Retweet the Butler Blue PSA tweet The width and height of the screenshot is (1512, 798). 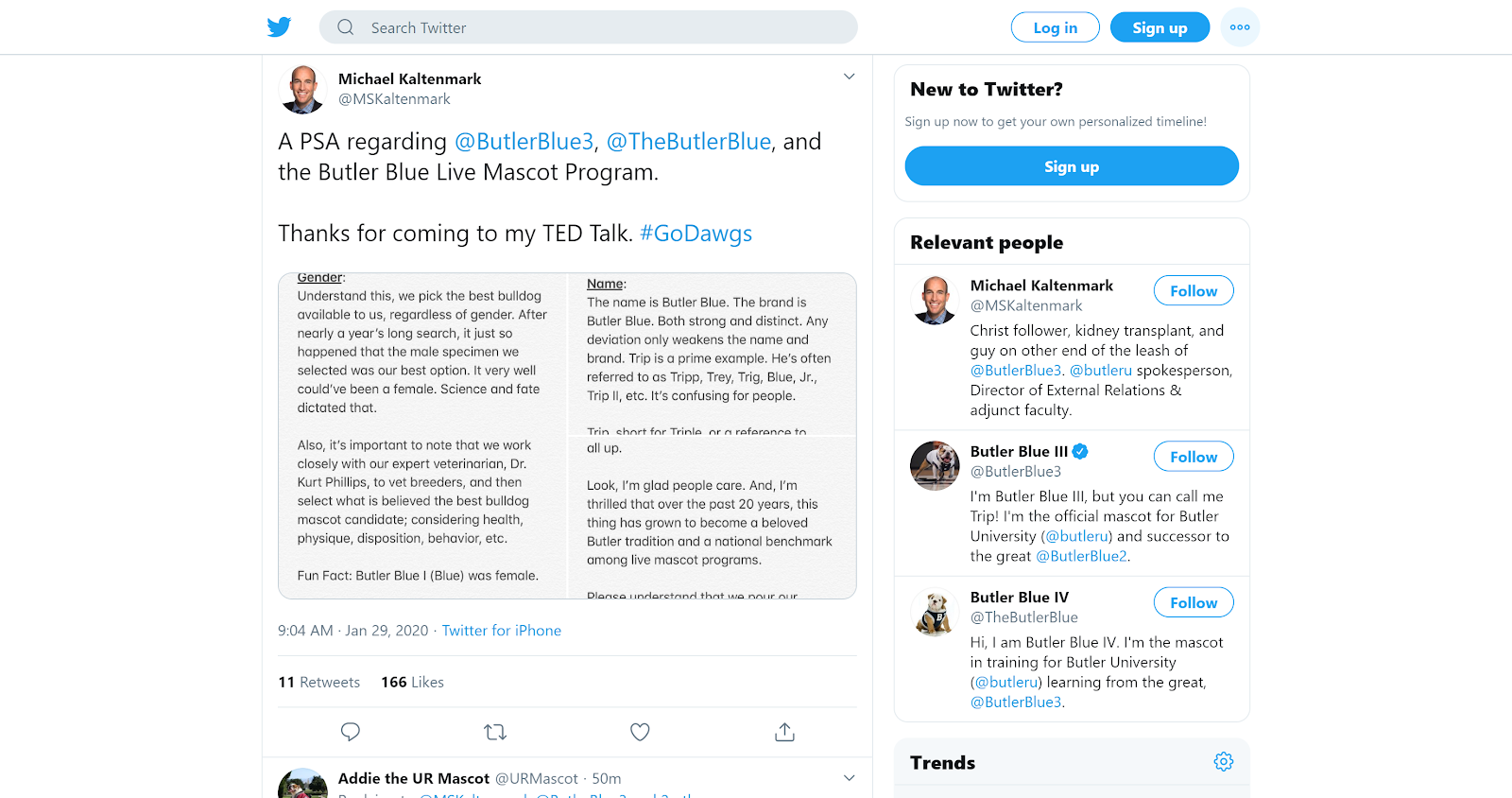coord(495,732)
